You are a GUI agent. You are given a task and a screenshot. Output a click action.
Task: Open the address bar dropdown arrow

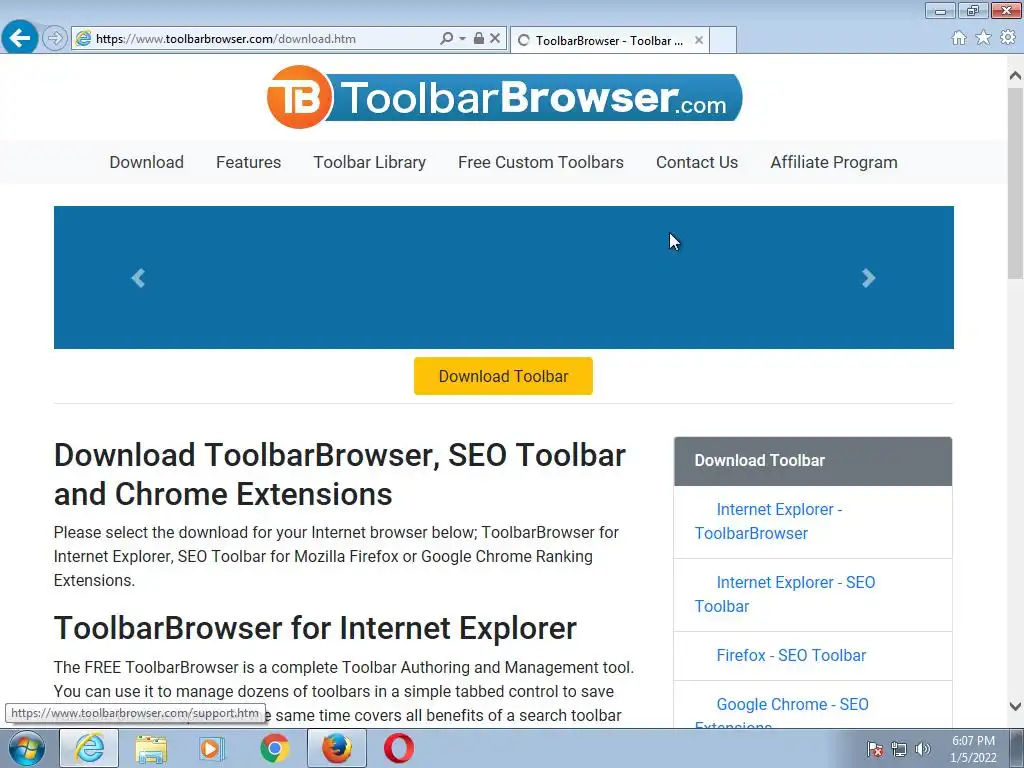pyautogui.click(x=462, y=39)
